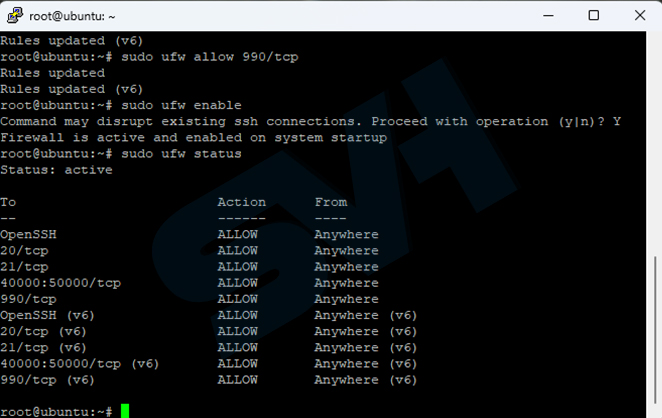Click the 40000:50000/tcp rule entry
Screen dimensions: 662x418
[60, 283]
